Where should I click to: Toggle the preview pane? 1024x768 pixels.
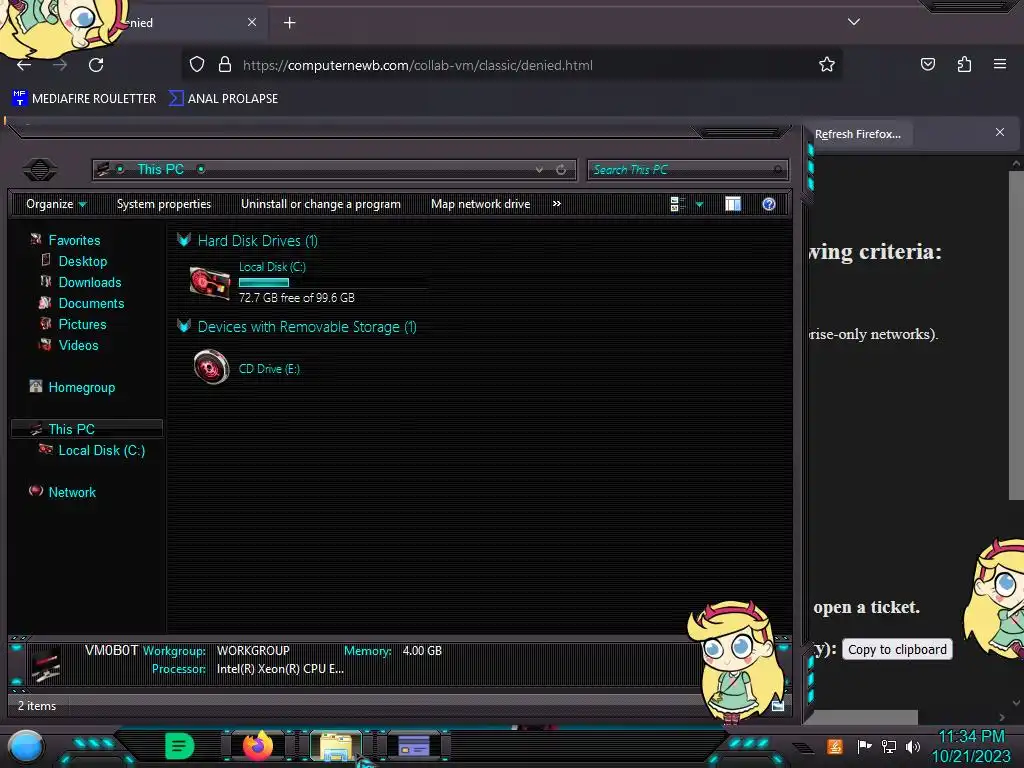(733, 204)
